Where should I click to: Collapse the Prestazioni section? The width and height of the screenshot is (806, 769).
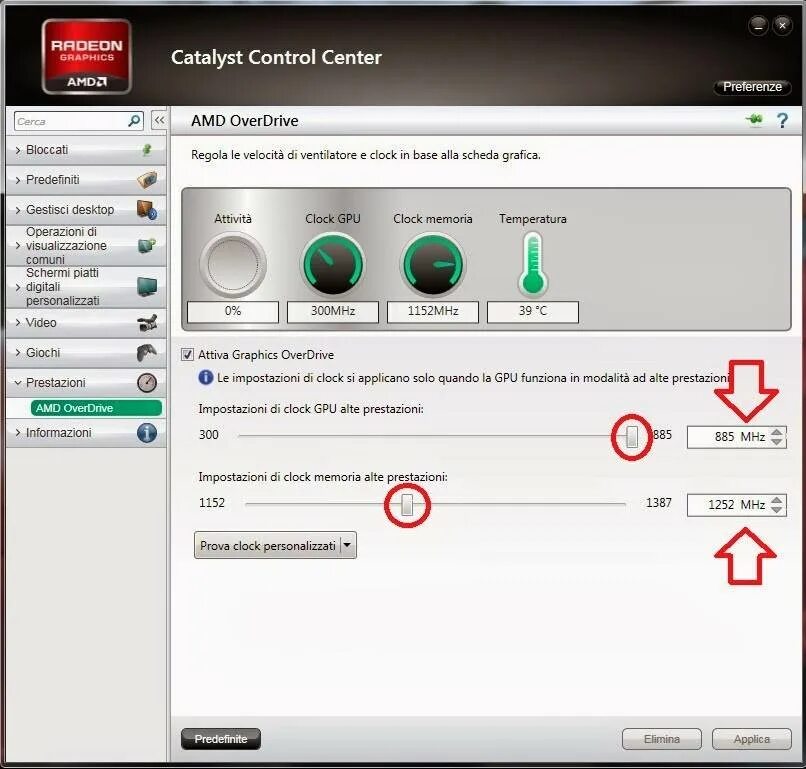click(18, 383)
